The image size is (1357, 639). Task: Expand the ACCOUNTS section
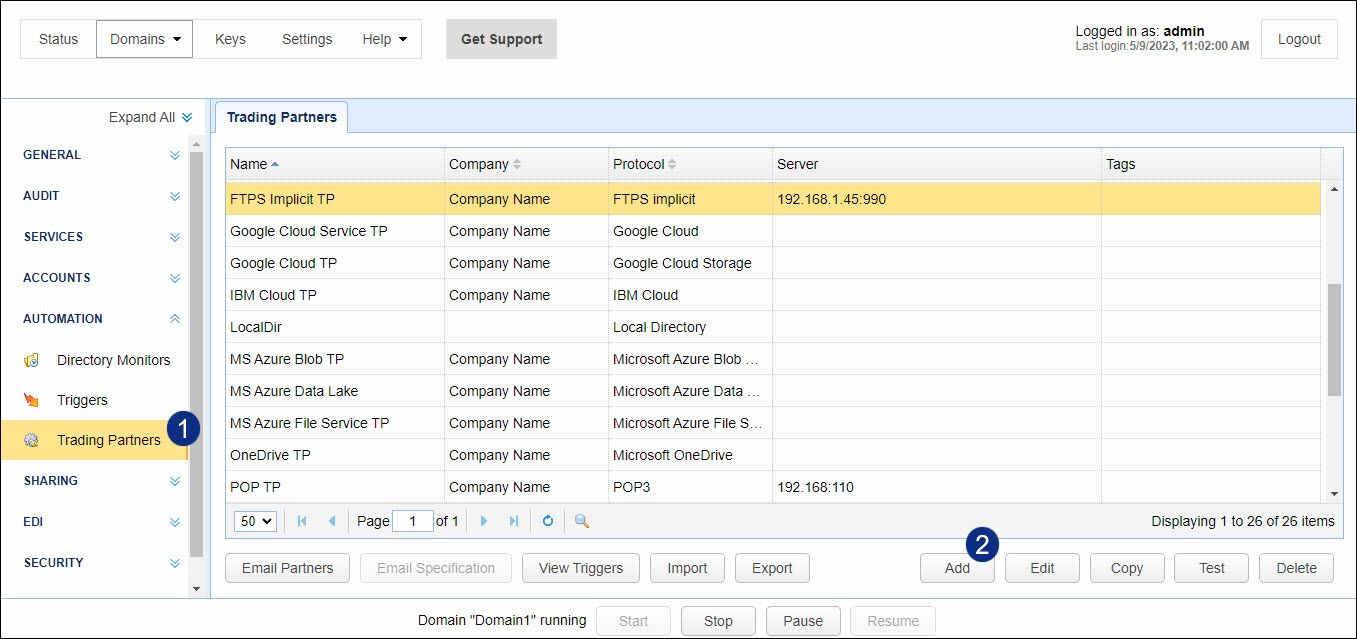[175, 278]
